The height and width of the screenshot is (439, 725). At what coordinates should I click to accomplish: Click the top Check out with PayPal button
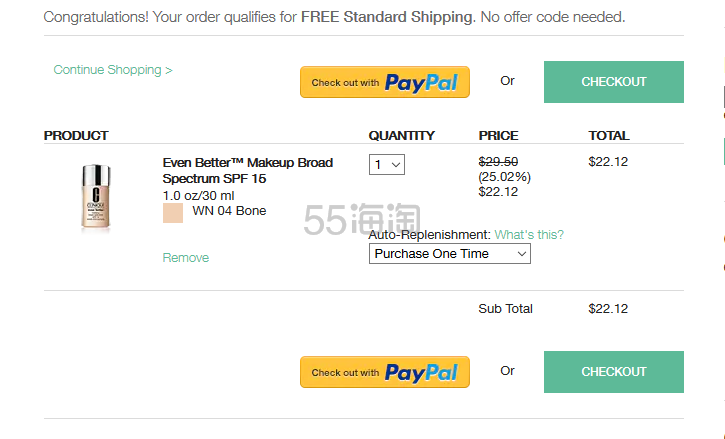point(385,82)
